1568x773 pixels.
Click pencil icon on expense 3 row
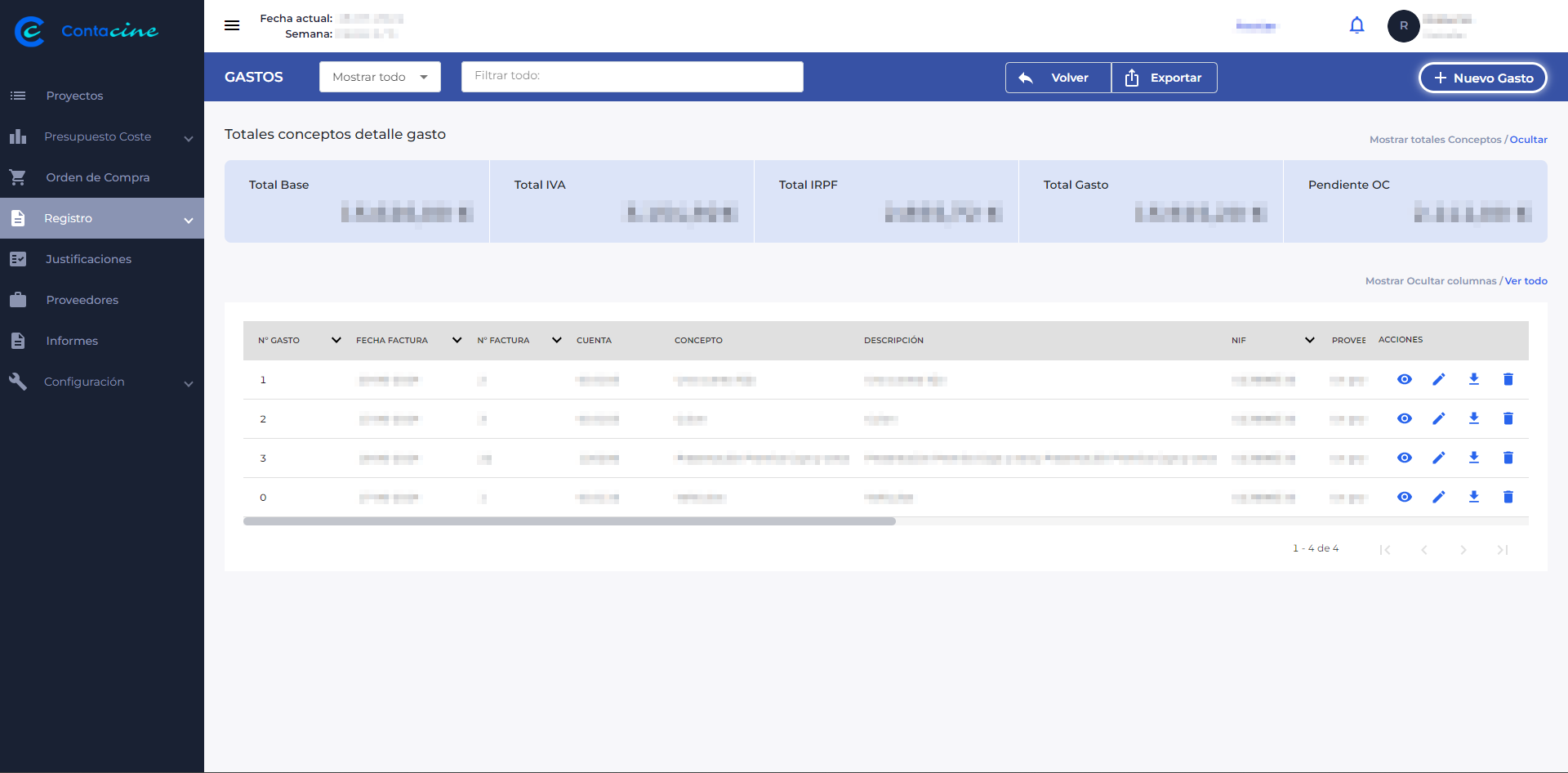tap(1439, 458)
